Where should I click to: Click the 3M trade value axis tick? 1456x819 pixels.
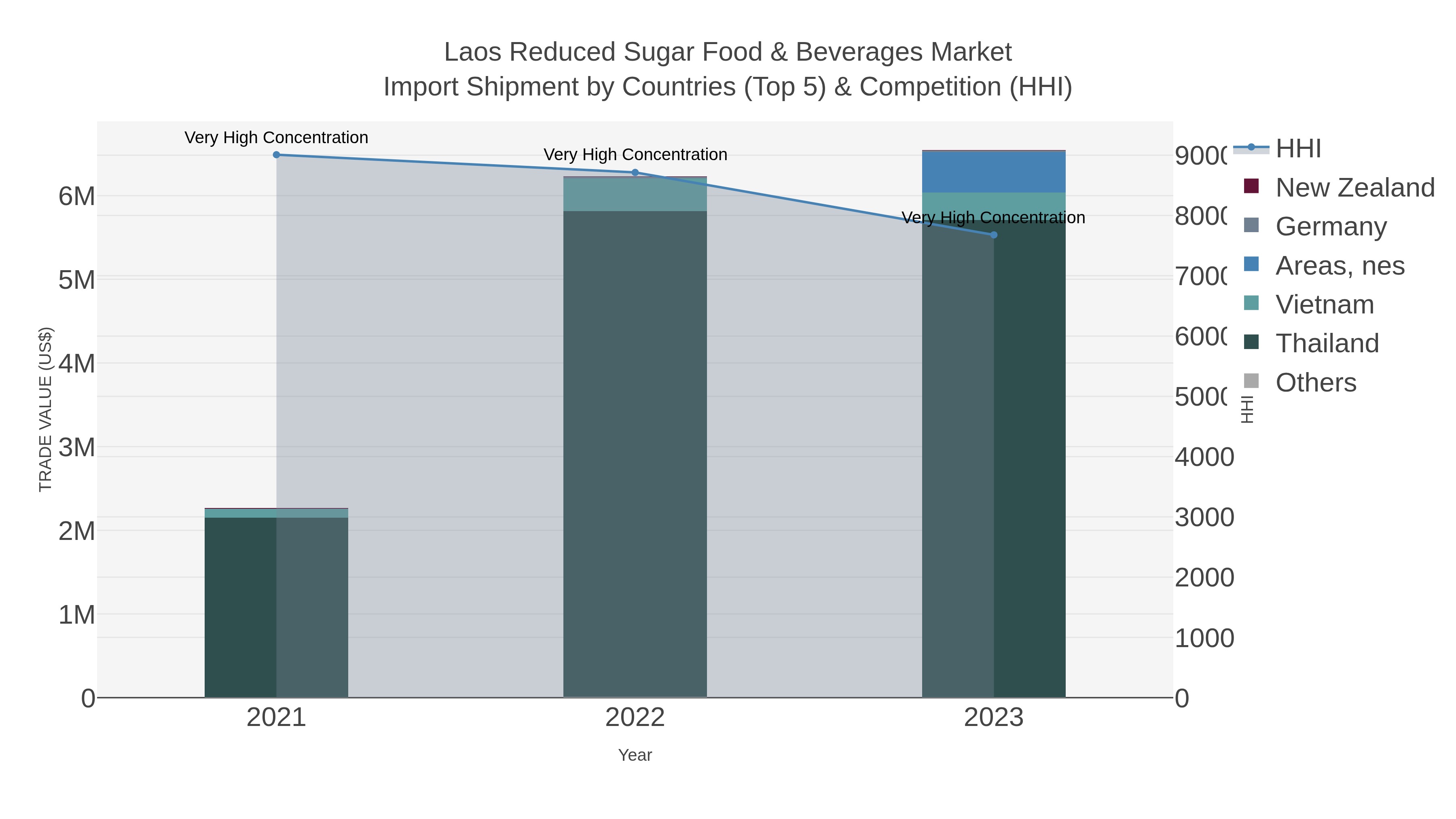click(x=77, y=447)
